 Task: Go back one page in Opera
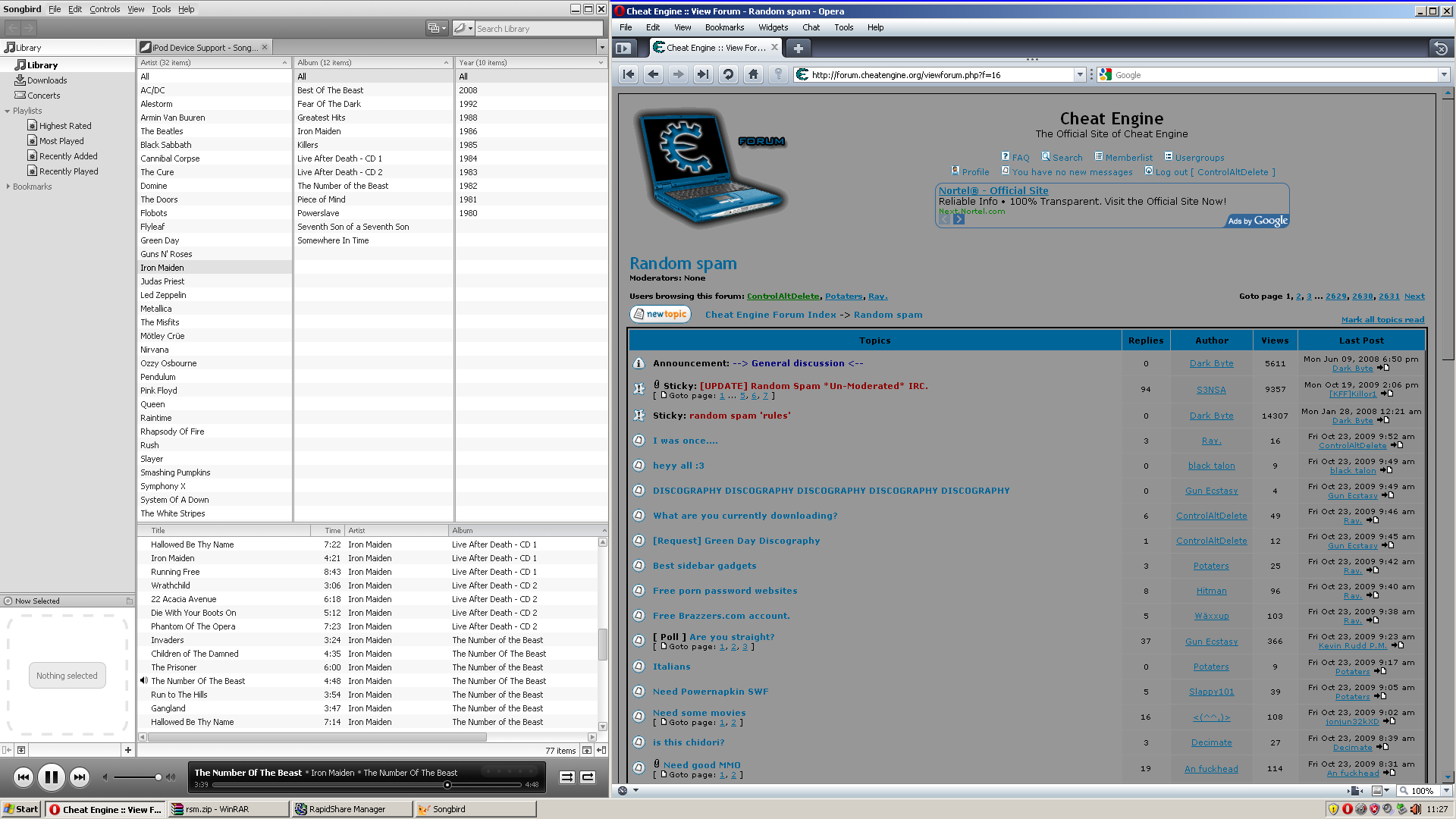654,74
